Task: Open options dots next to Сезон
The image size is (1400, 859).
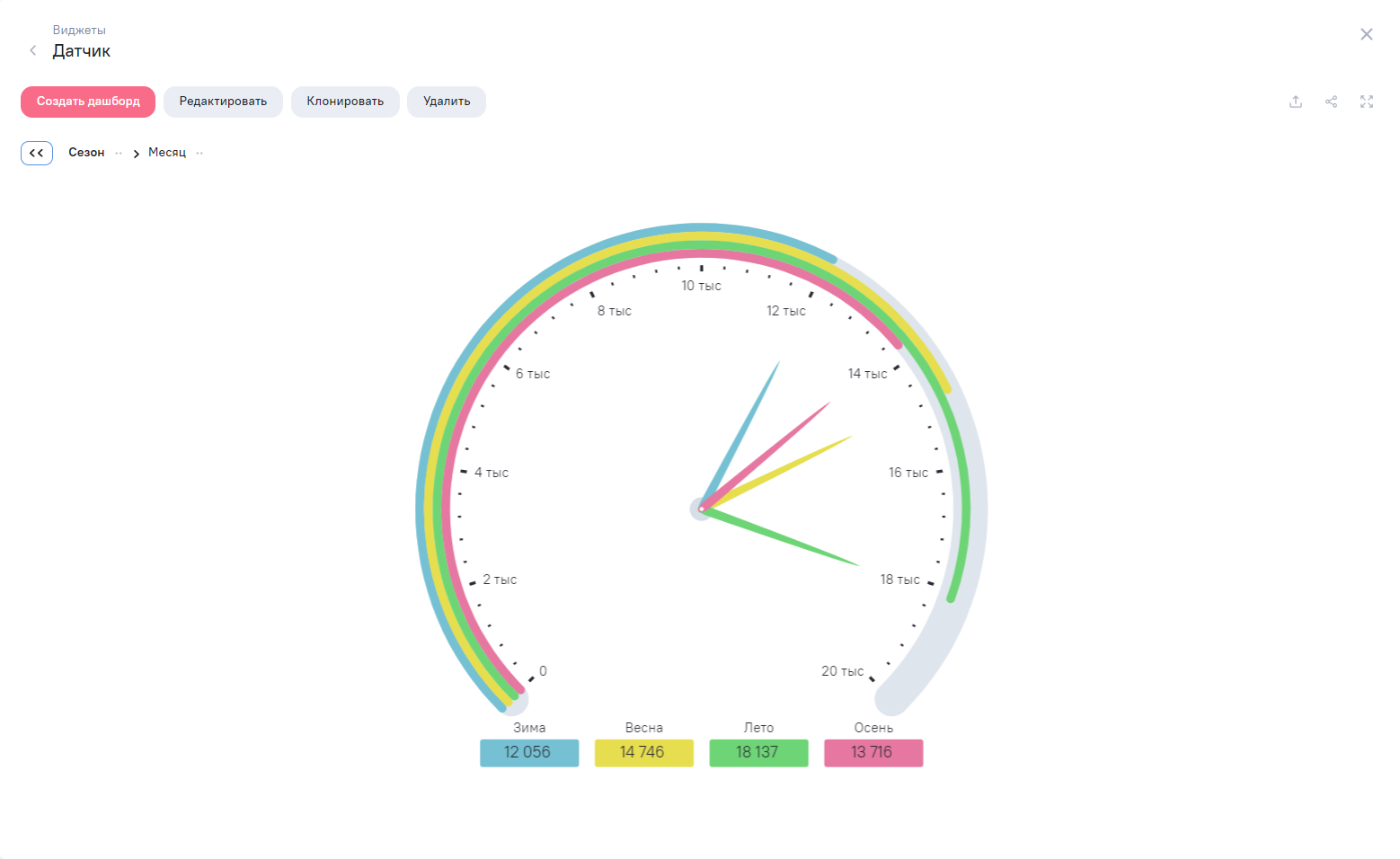Action: 119,153
